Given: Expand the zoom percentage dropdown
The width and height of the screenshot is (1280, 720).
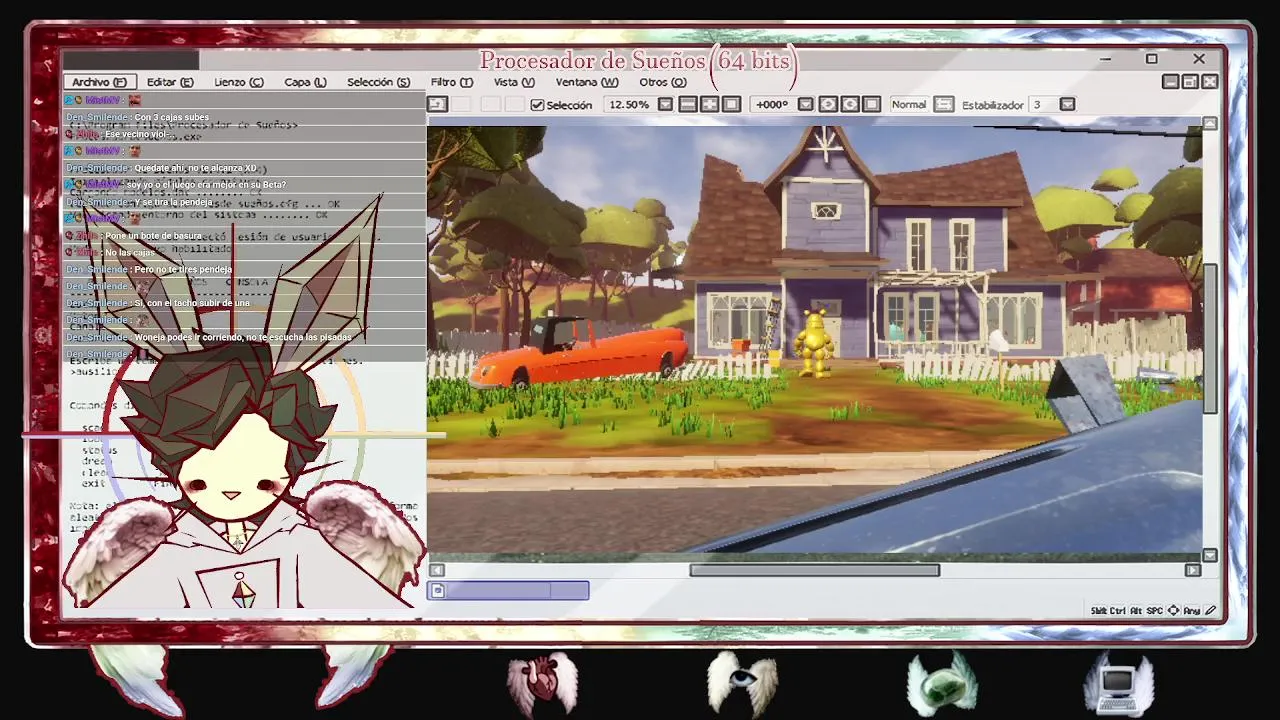Looking at the screenshot, I should (665, 104).
